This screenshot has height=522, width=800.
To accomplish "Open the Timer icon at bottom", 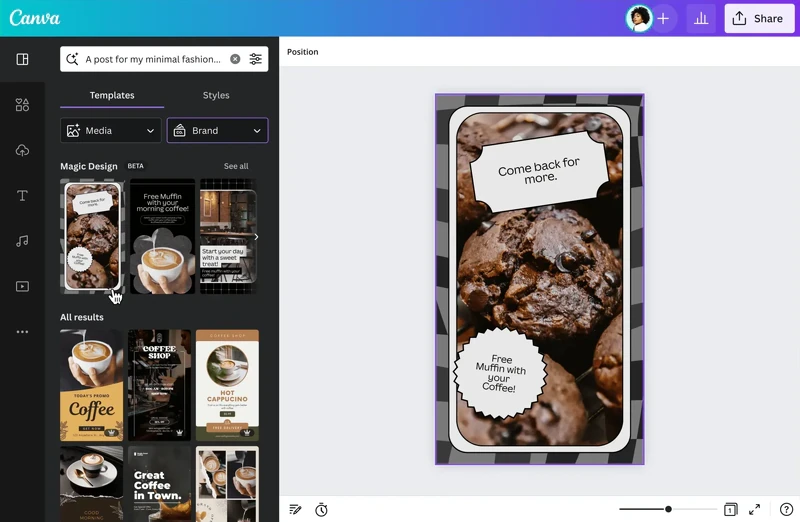I will pyautogui.click(x=321, y=509).
